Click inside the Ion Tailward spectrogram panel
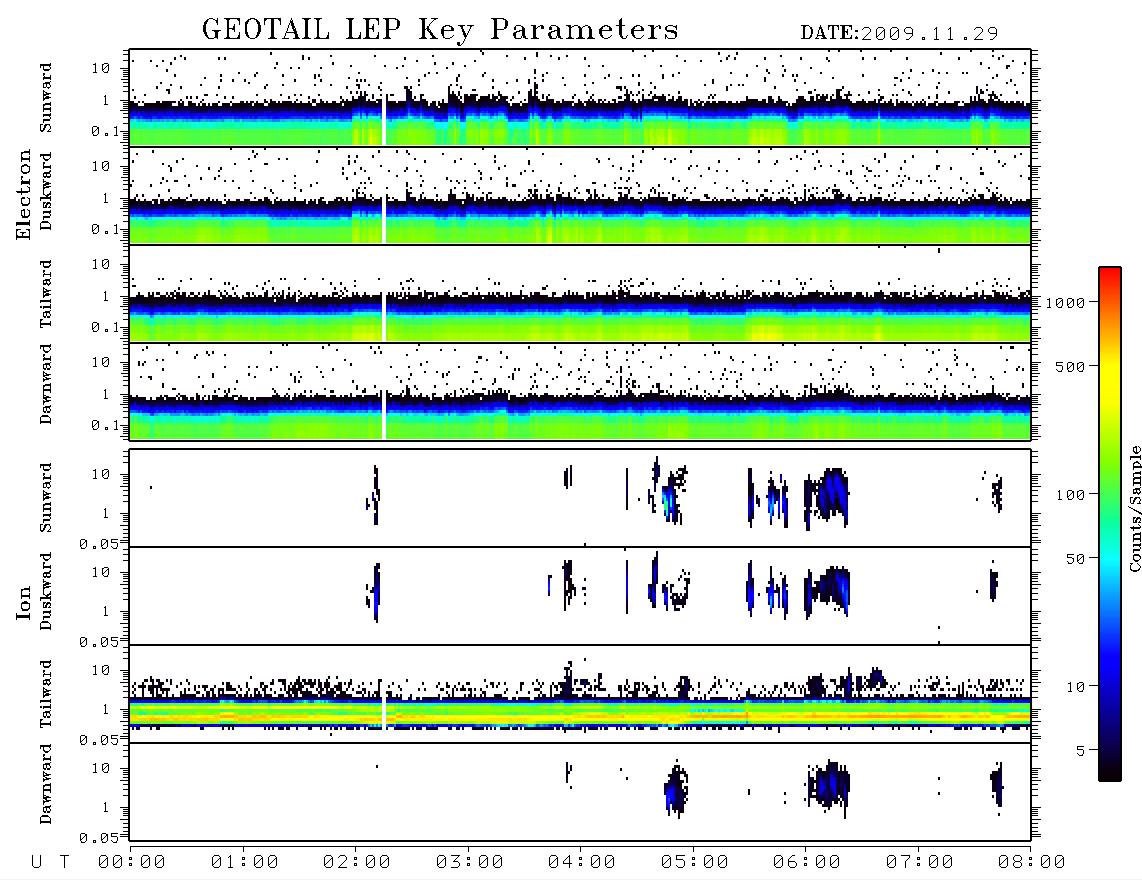Viewport: 1142px width, 880px height. click(x=580, y=694)
